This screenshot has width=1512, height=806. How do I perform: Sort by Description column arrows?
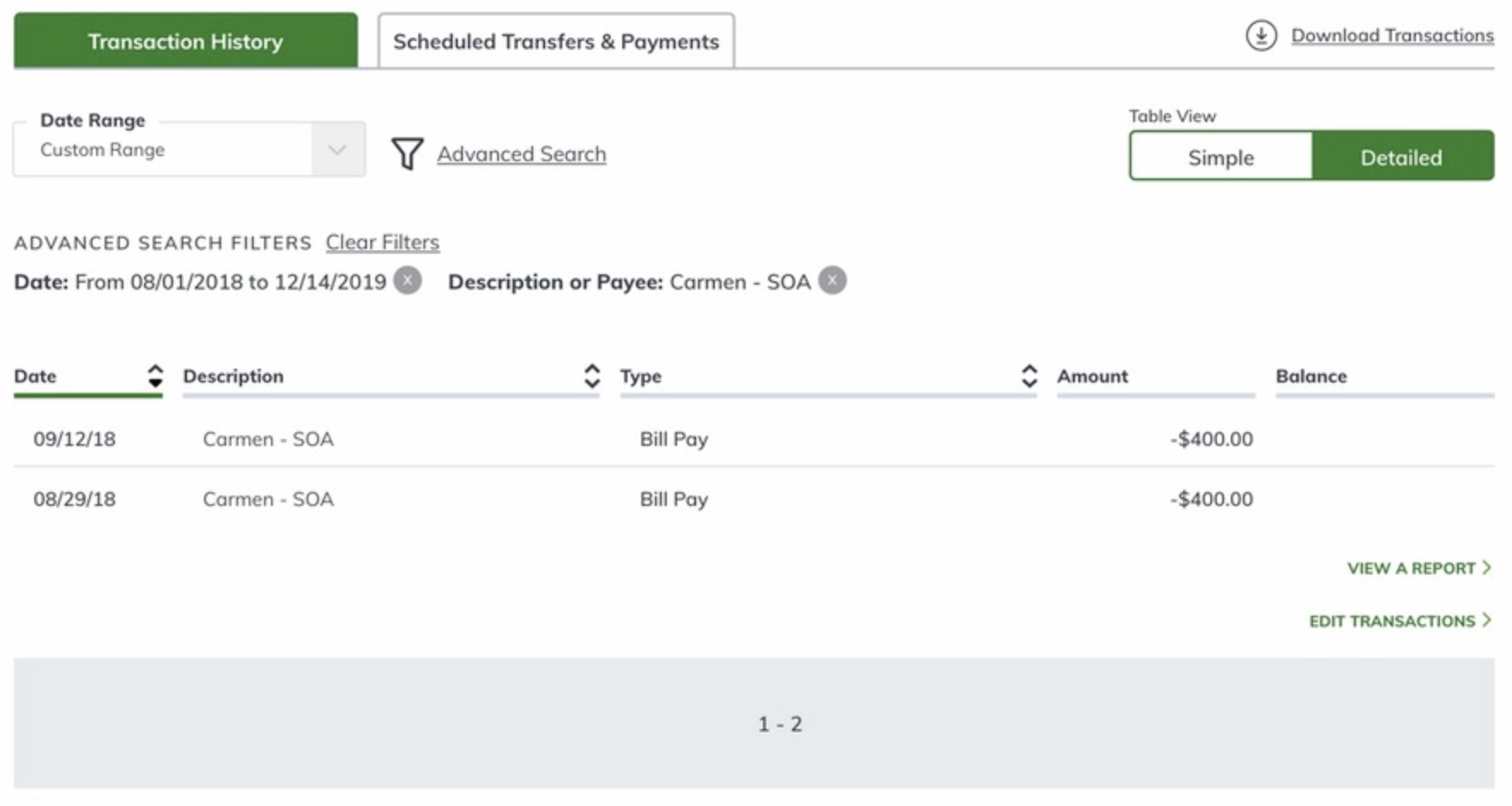[591, 376]
